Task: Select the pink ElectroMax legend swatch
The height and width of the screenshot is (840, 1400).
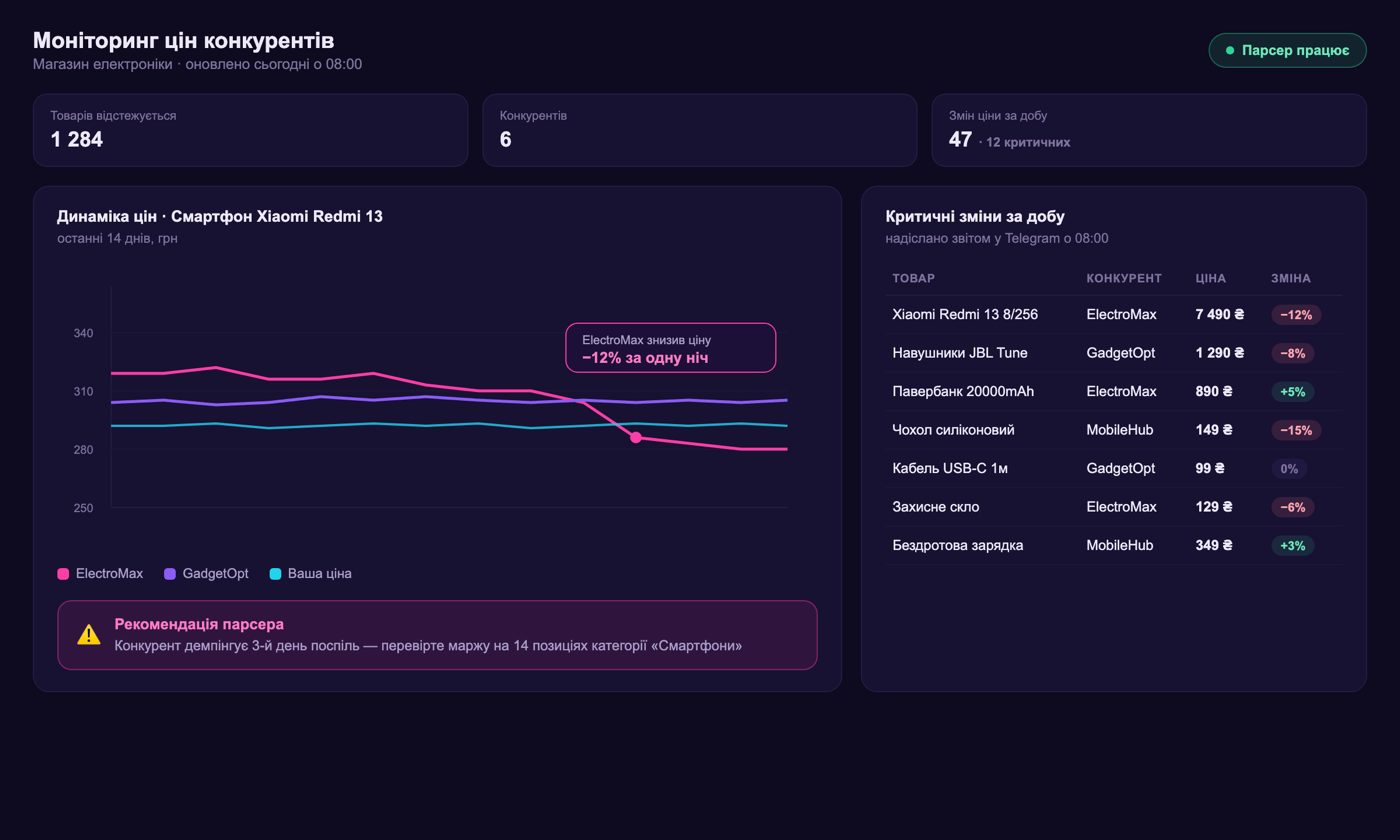Action: [64, 574]
